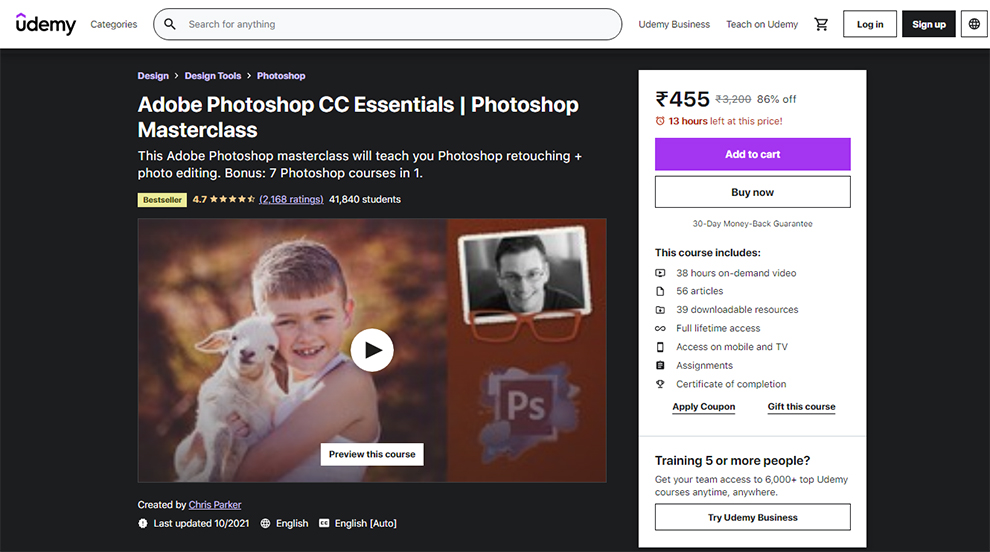Open Udemy Business from header
Screen dimensions: 990x552
pyautogui.click(x=674, y=24)
